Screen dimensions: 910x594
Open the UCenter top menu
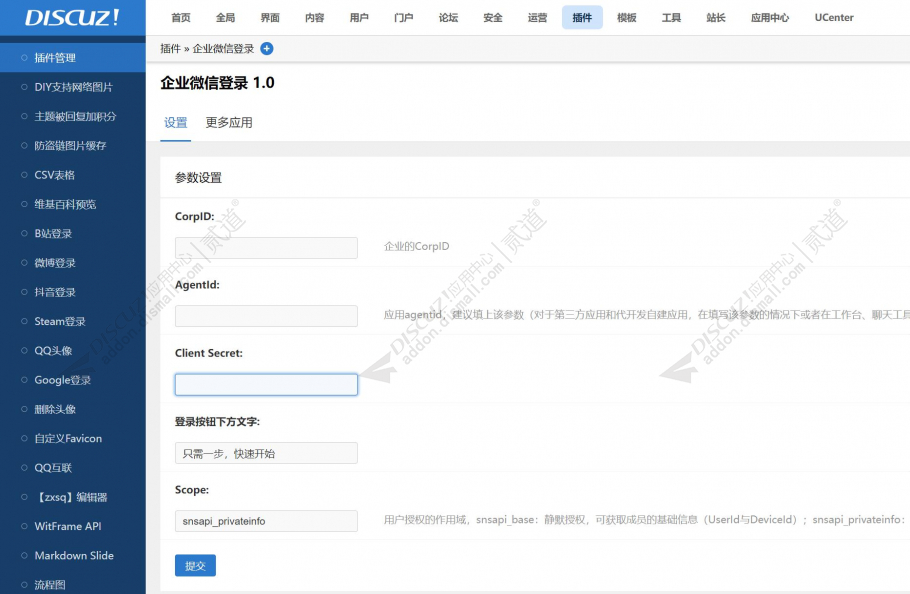[x=834, y=17]
